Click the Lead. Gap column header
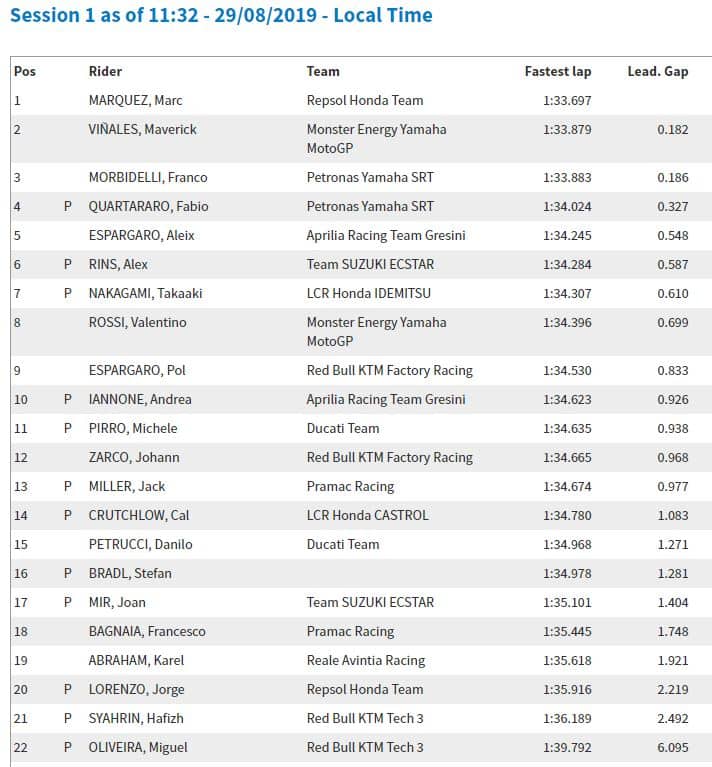712x767 pixels. (x=657, y=71)
